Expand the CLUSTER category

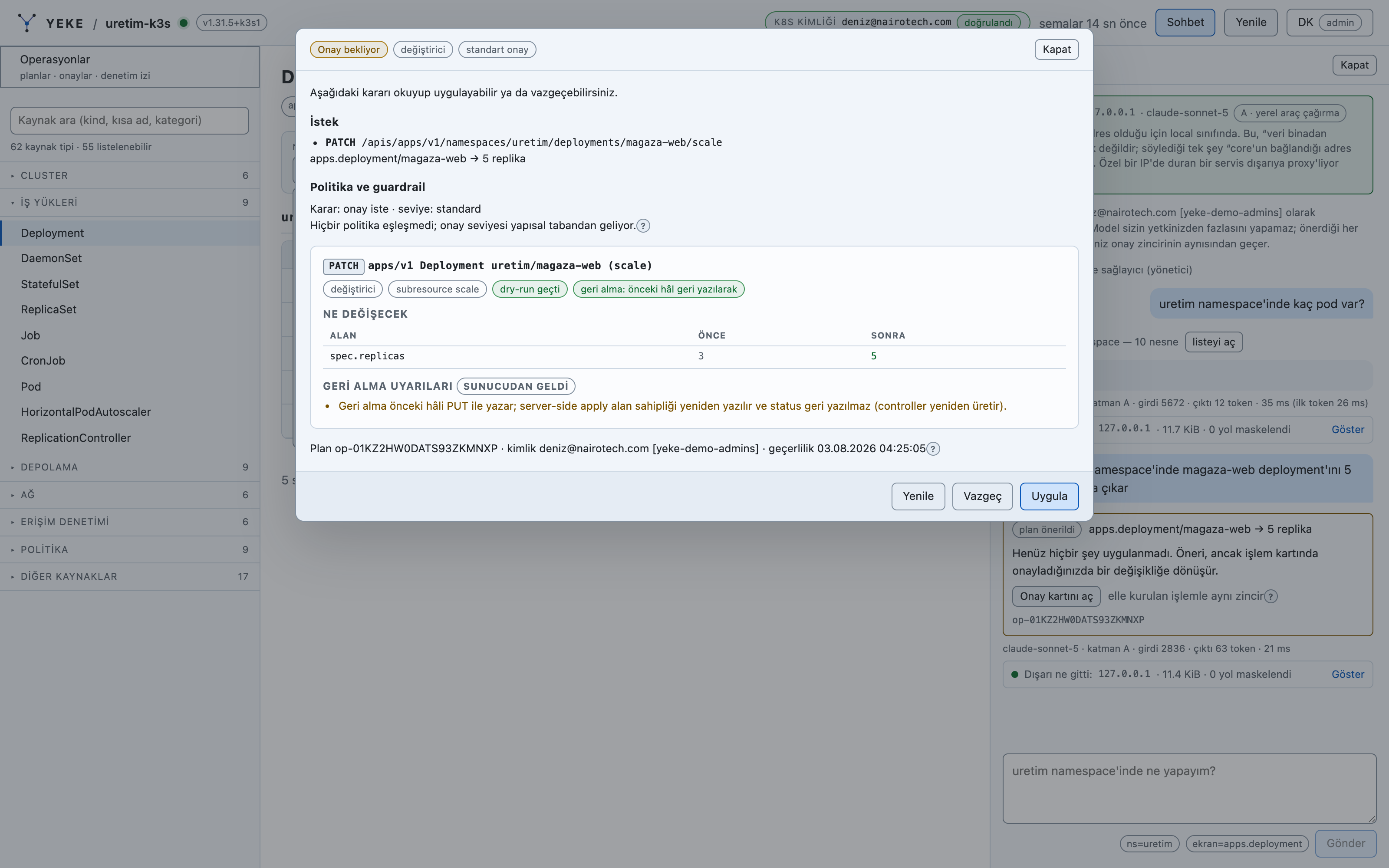pos(130,176)
